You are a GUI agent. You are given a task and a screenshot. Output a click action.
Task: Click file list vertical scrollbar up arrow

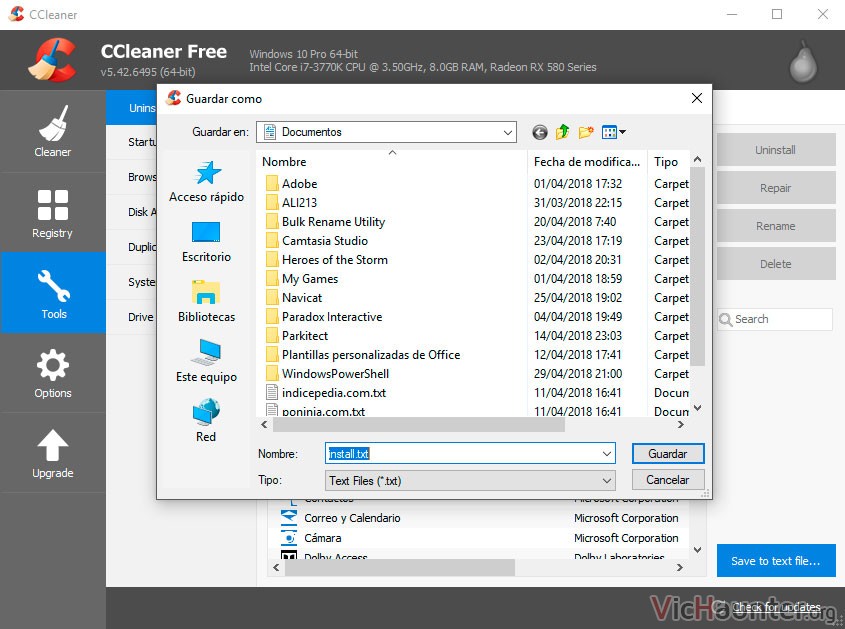[x=697, y=159]
